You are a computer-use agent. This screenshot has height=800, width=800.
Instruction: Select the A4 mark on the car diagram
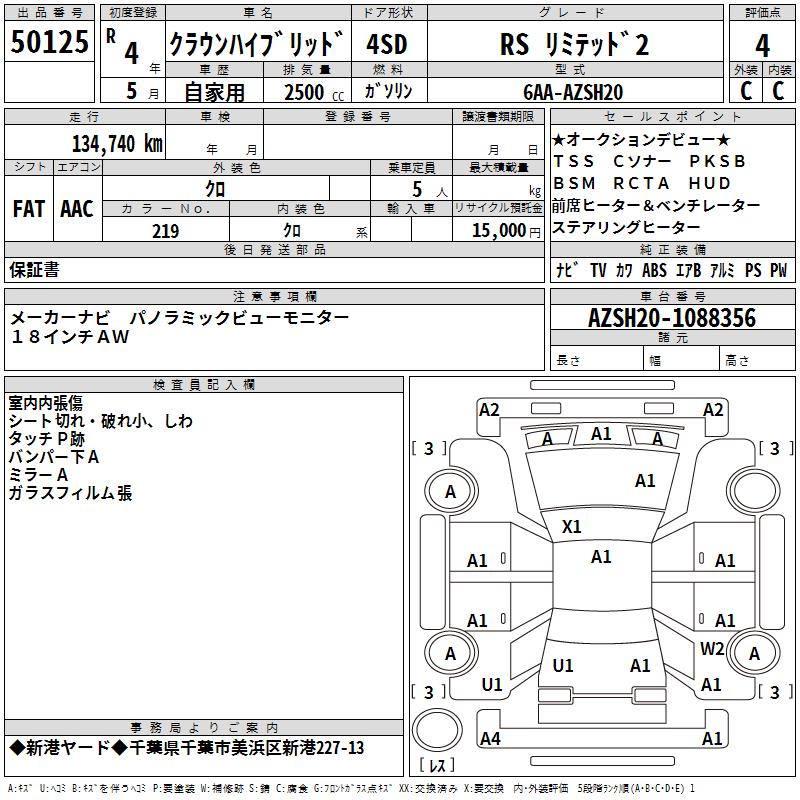(490, 739)
